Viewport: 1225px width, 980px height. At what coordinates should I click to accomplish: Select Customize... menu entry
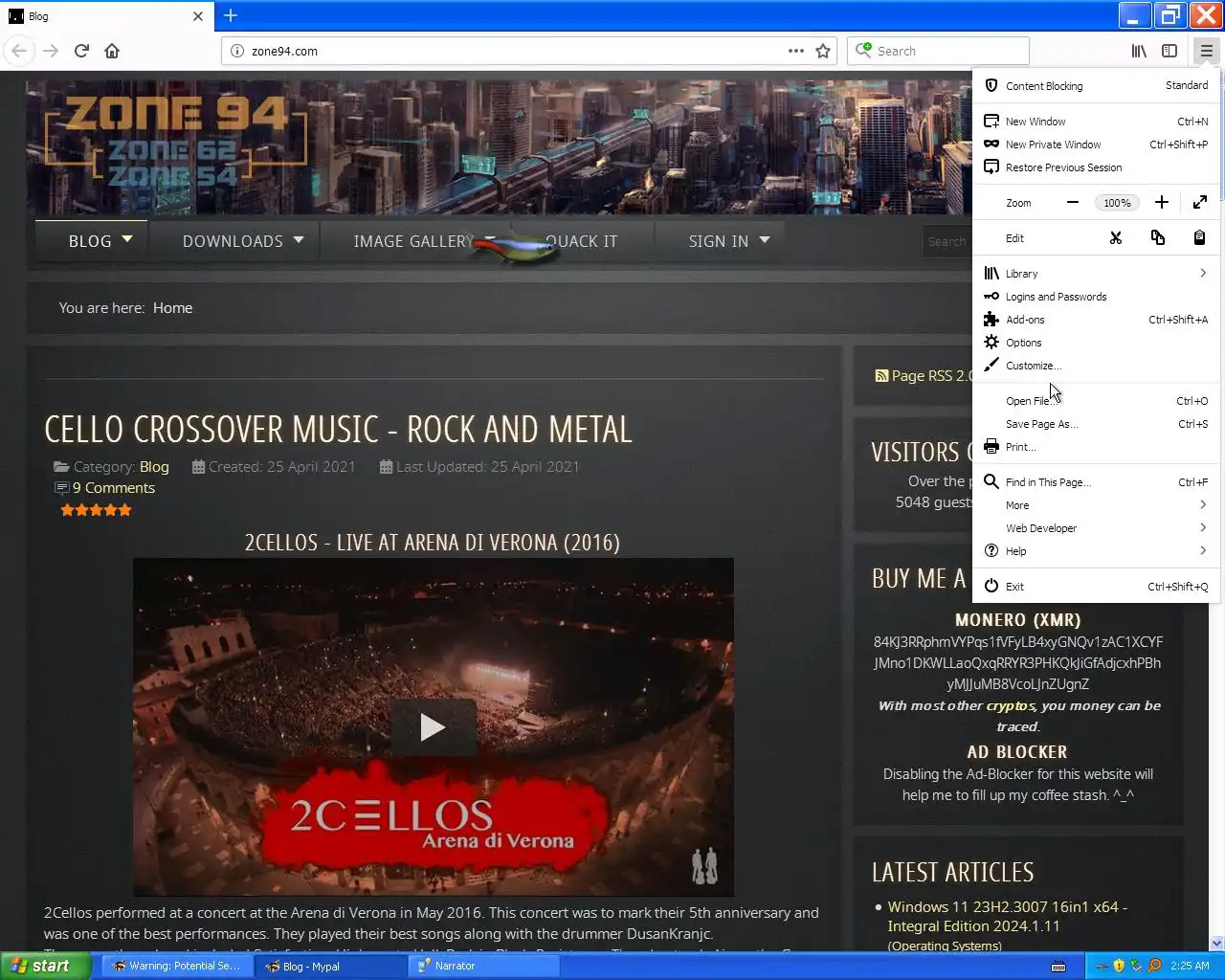pos(1096,366)
